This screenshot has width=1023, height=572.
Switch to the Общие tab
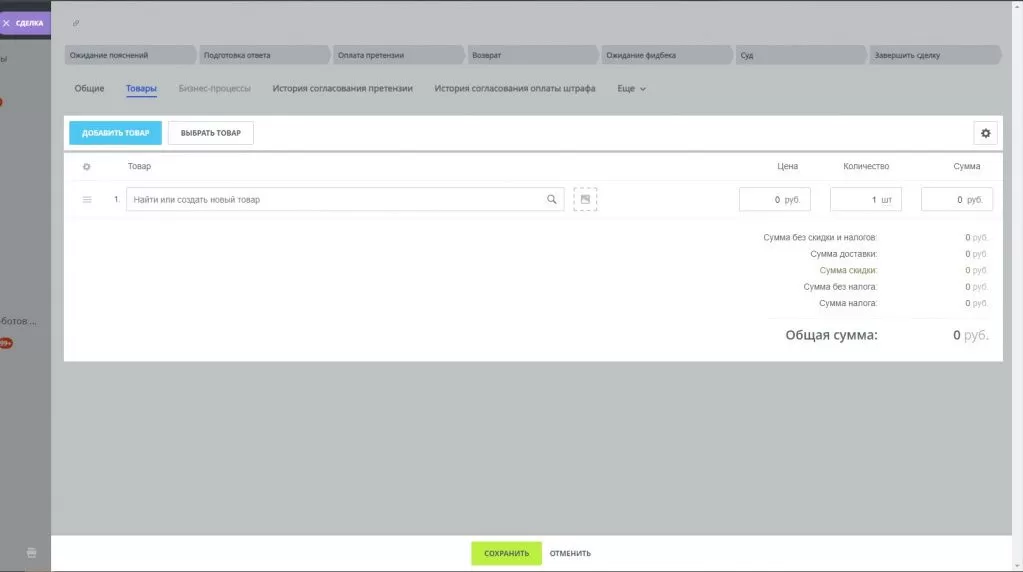[x=89, y=89]
